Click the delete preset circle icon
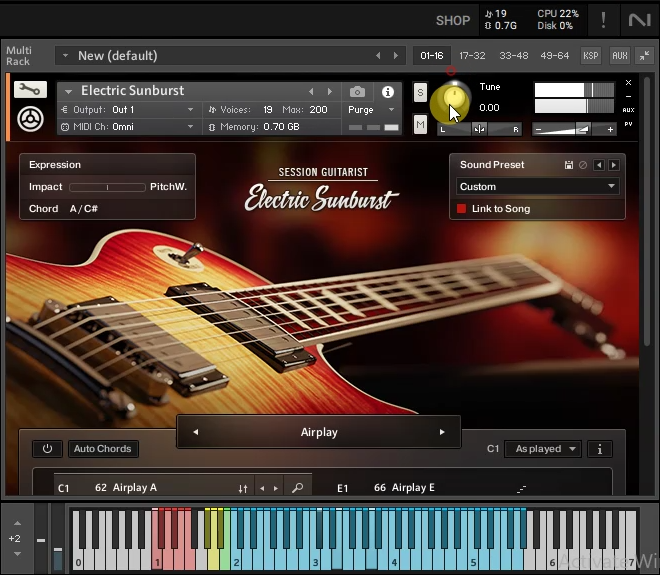The image size is (660, 575). point(583,165)
